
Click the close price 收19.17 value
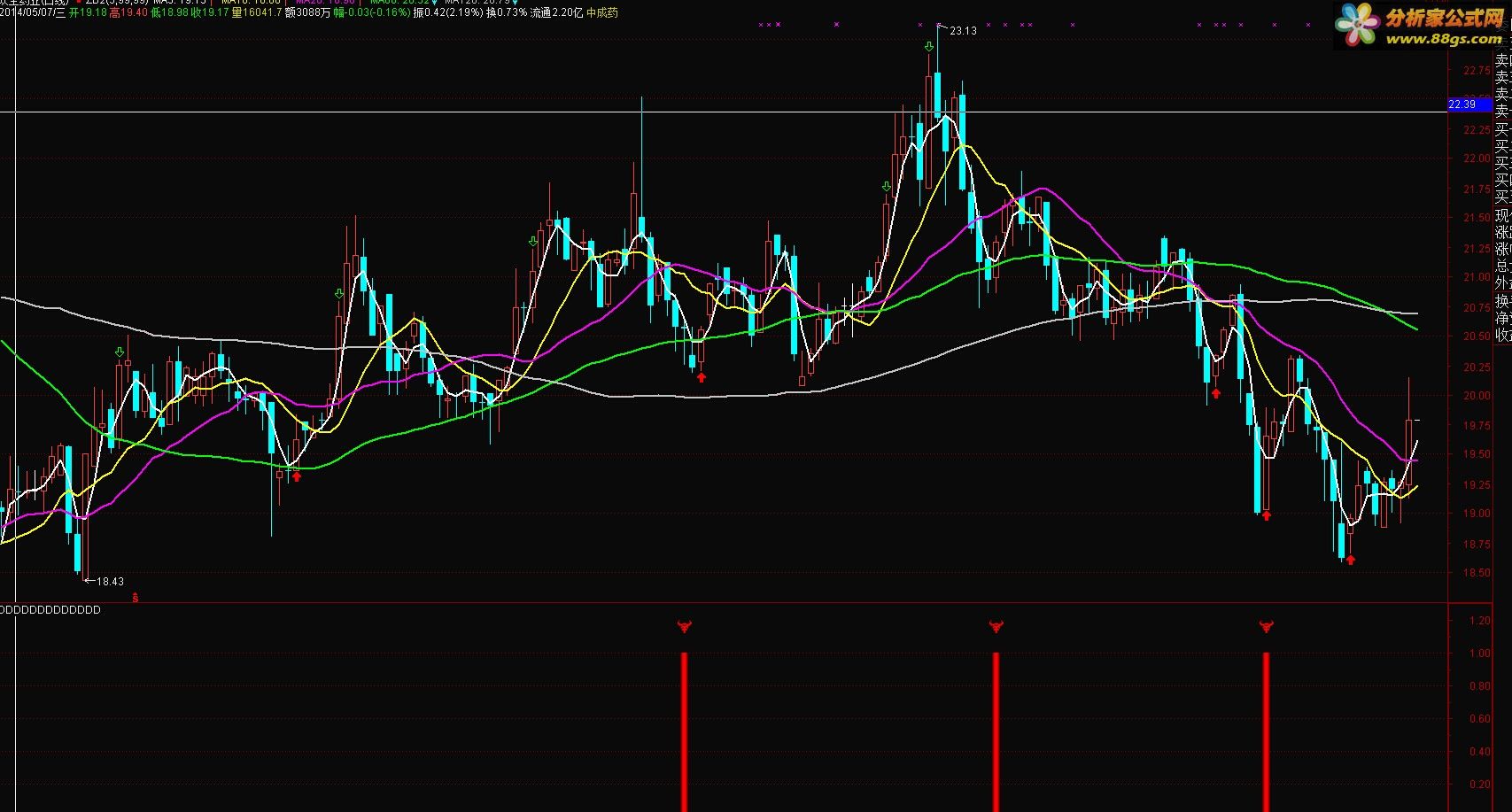point(210,13)
